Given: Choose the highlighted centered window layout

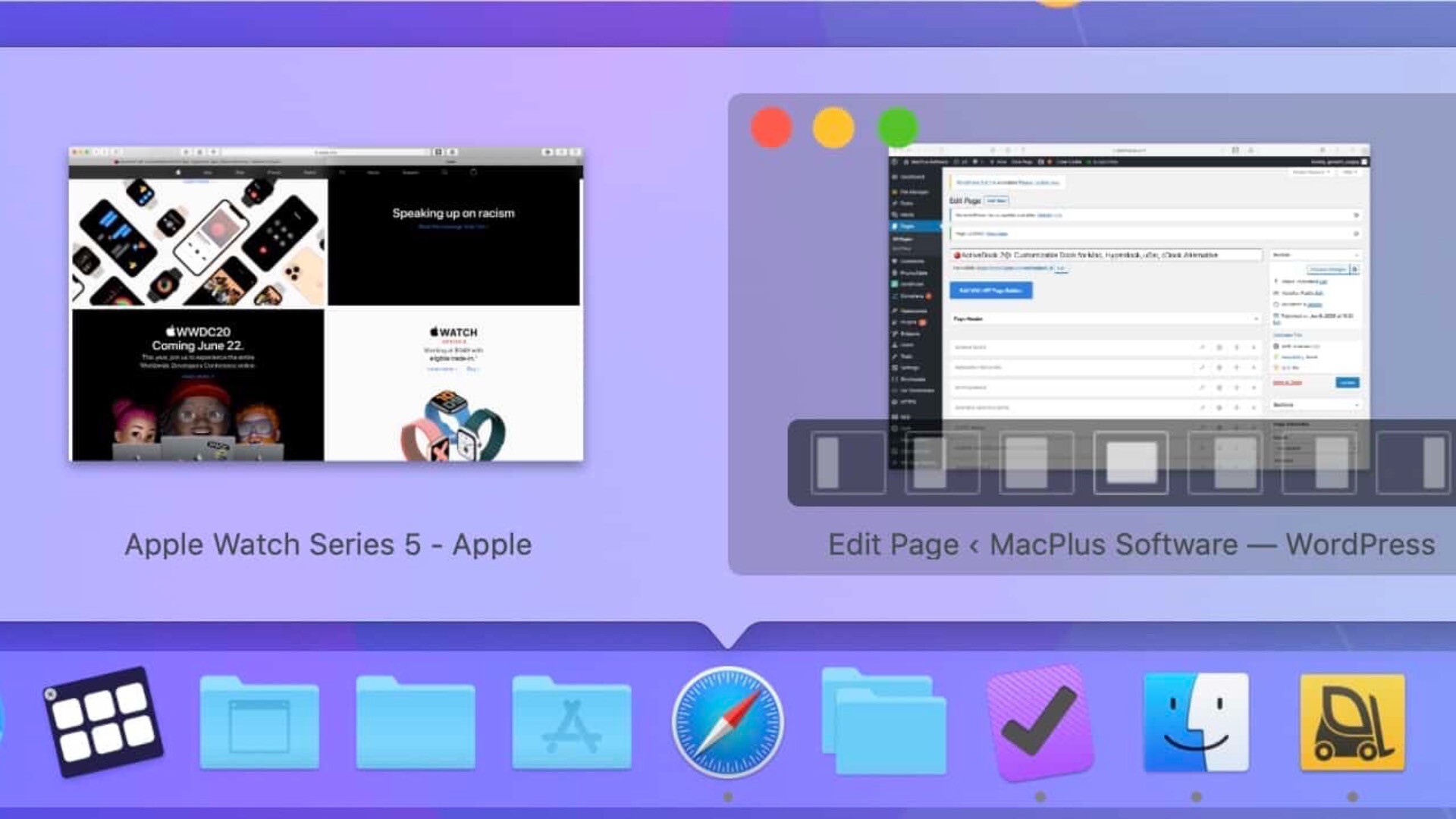Looking at the screenshot, I should [1131, 463].
